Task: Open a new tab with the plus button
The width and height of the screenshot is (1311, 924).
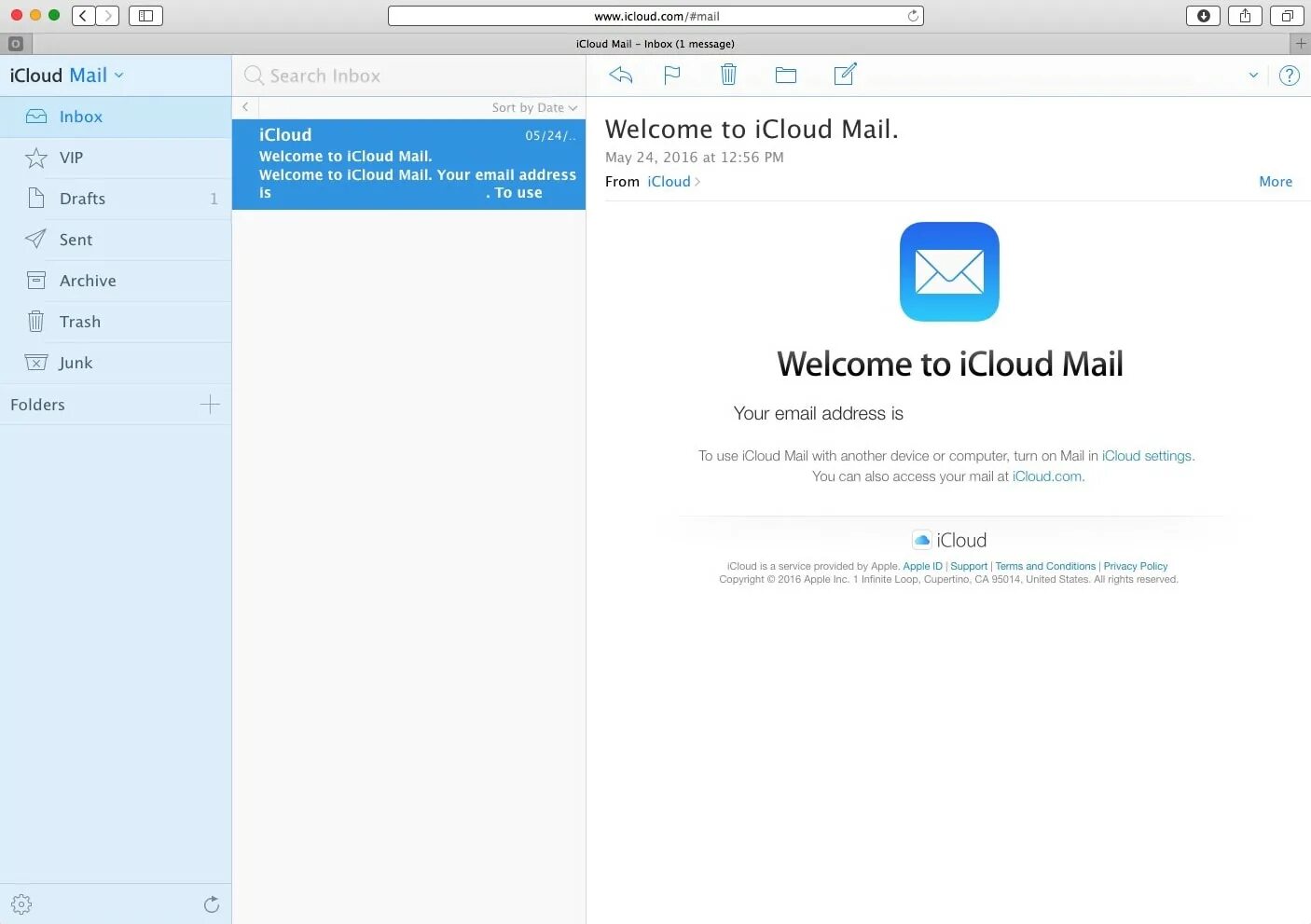Action: pos(1301,43)
